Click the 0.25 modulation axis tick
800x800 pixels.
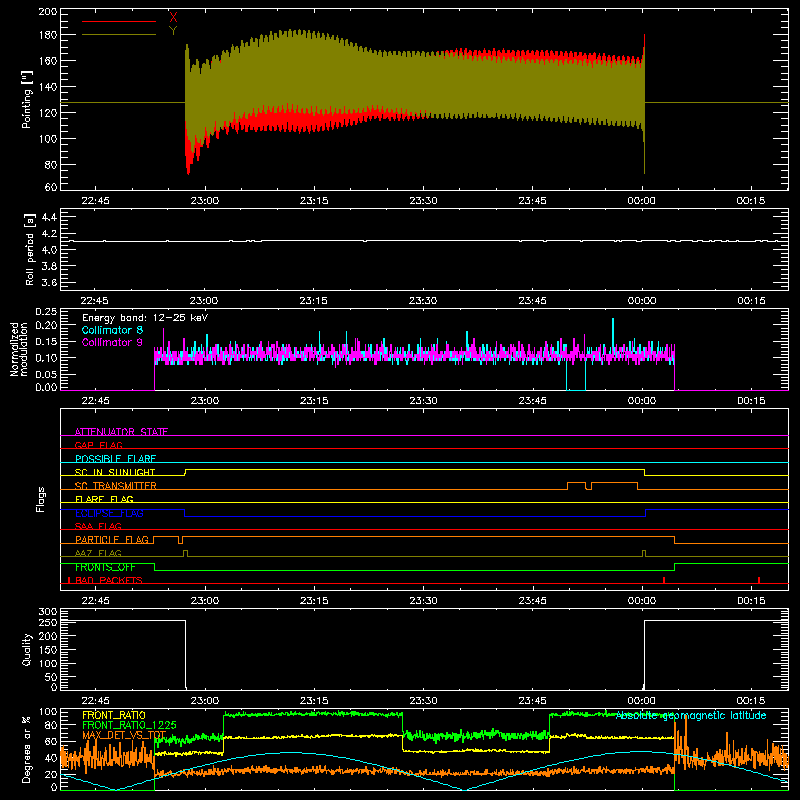click(x=46, y=312)
